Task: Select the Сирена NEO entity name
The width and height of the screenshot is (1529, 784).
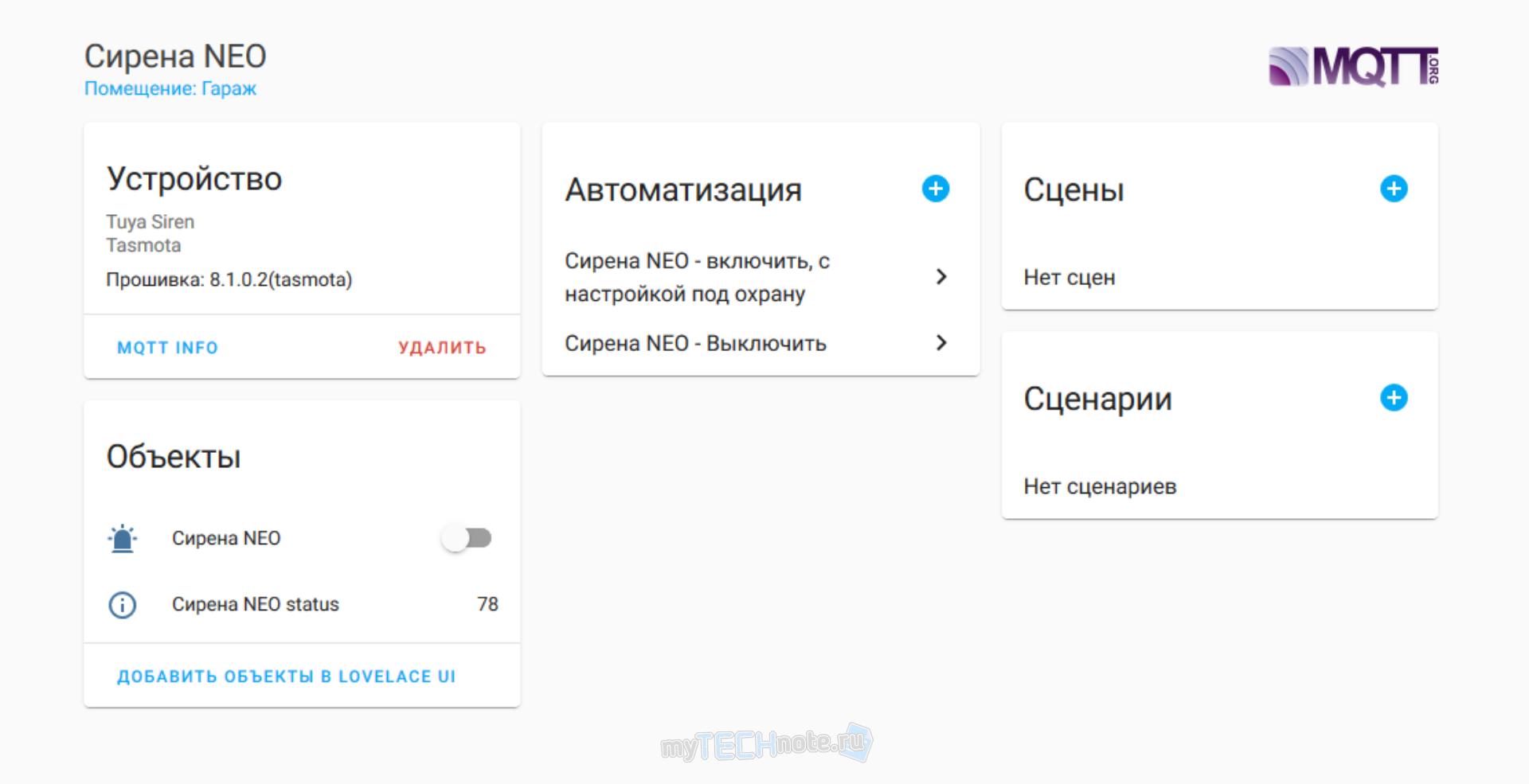Action: (226, 539)
